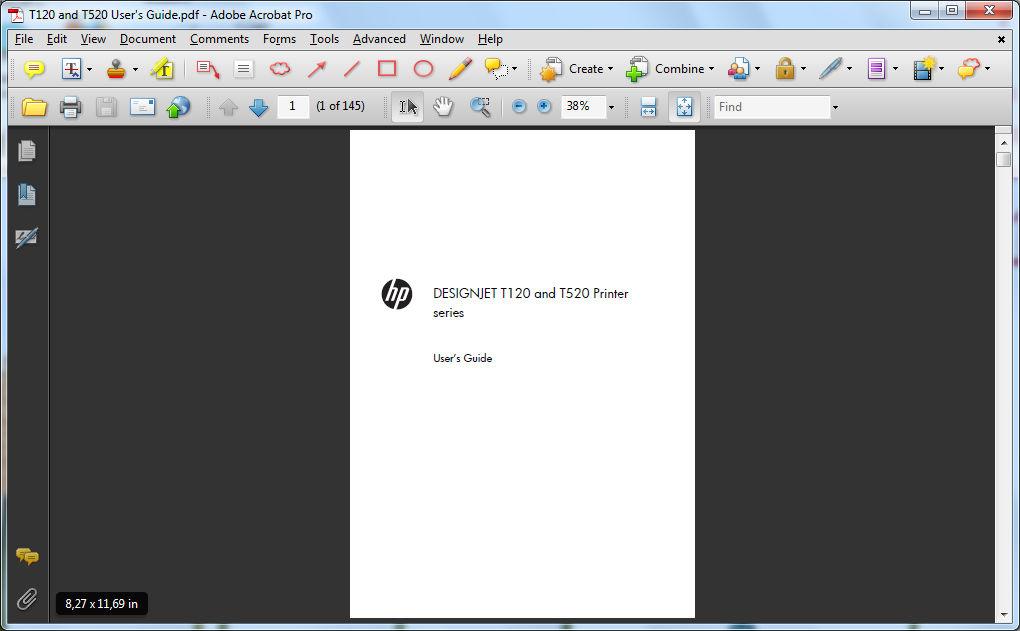Click the Upload to web globe icon
The image size is (1020, 631).
tap(178, 107)
